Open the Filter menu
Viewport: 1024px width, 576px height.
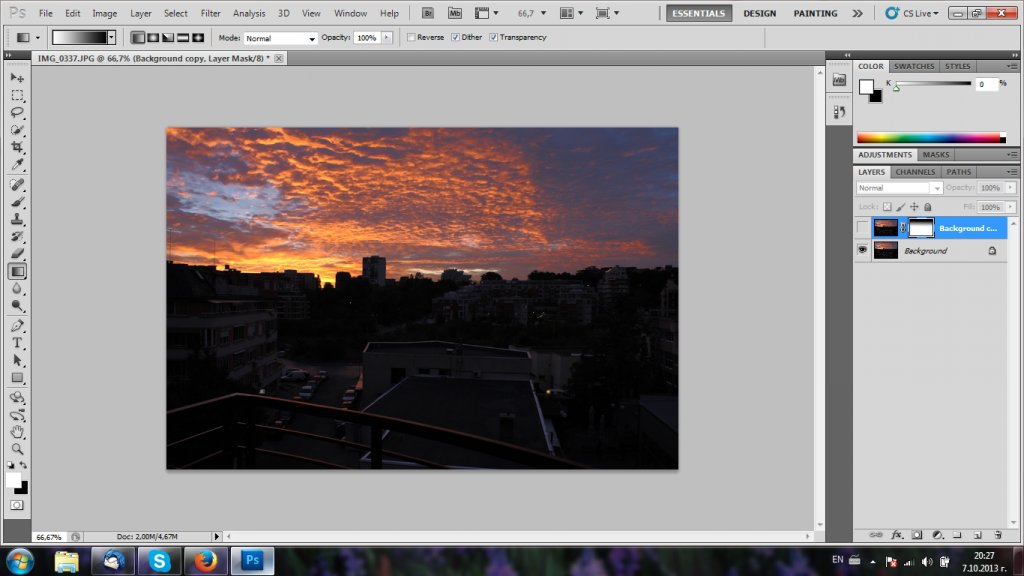click(210, 13)
